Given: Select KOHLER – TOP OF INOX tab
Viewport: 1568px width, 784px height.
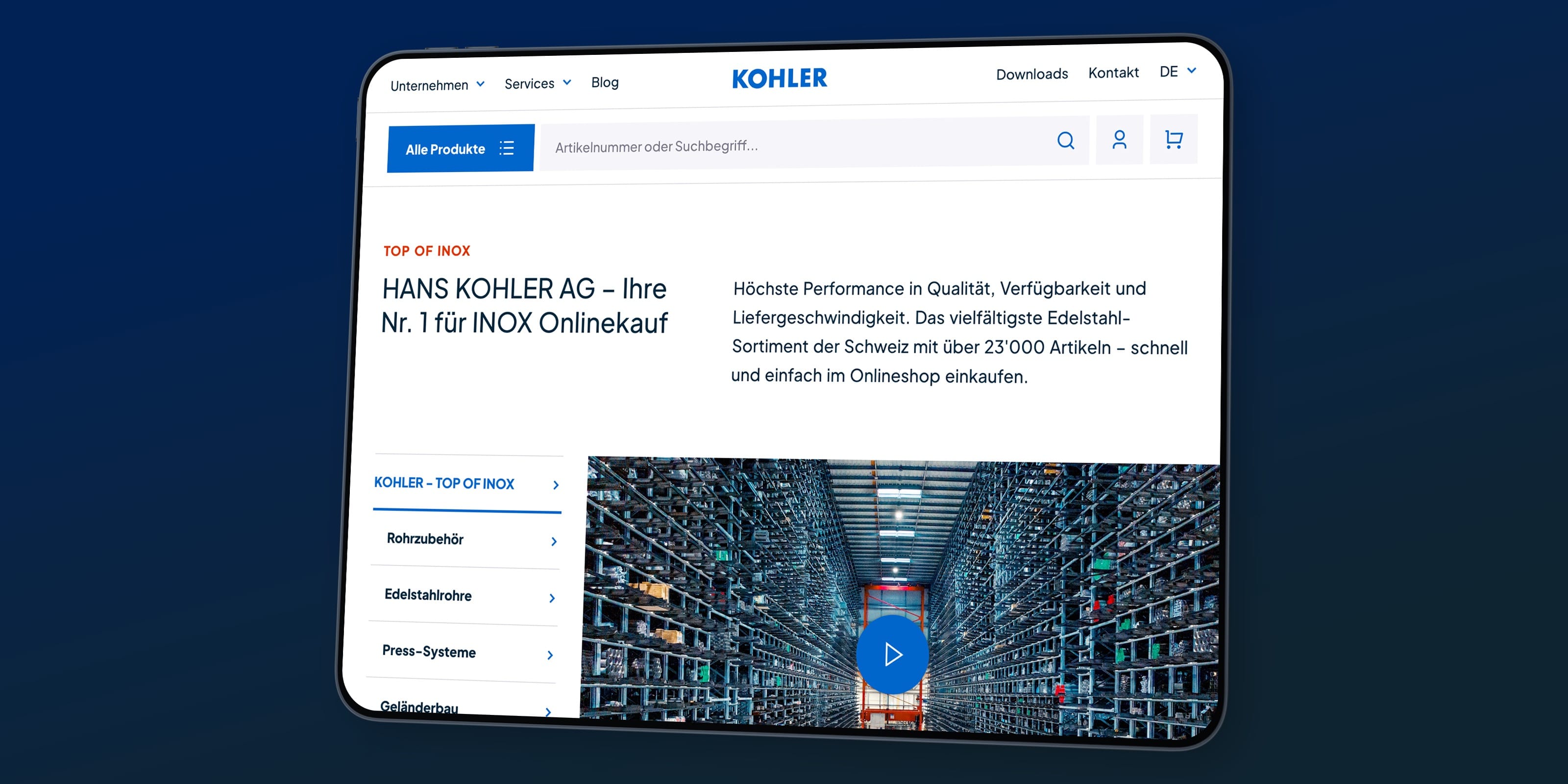Looking at the screenshot, I should click(444, 483).
